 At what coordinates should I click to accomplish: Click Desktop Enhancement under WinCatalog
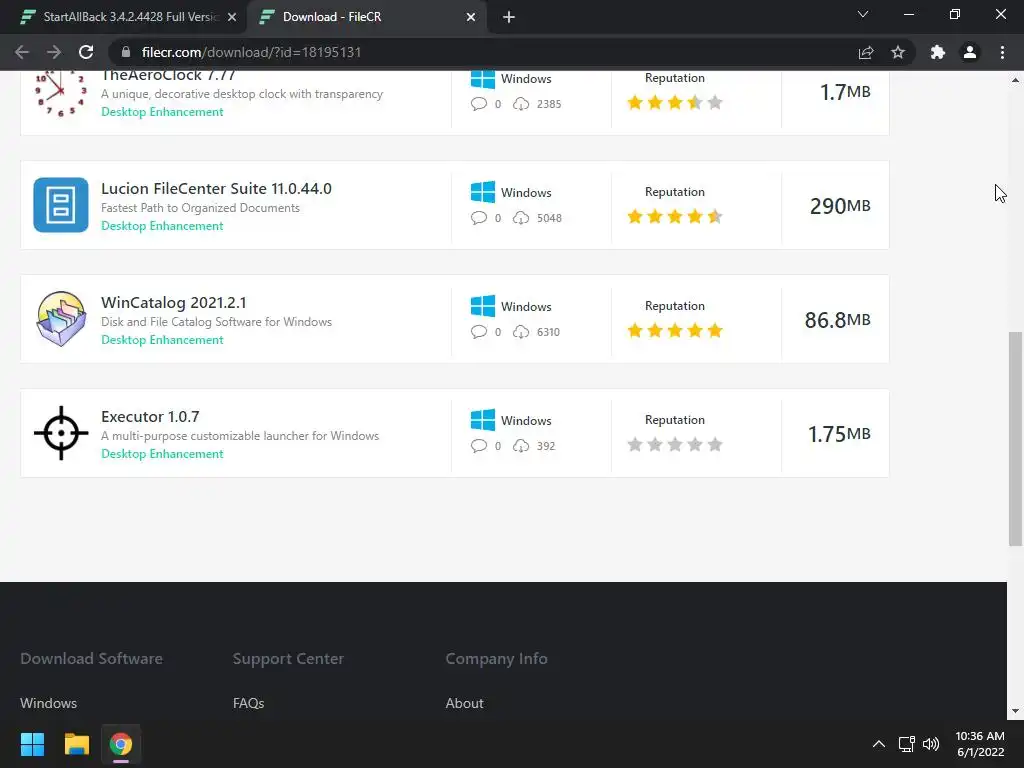coord(162,340)
